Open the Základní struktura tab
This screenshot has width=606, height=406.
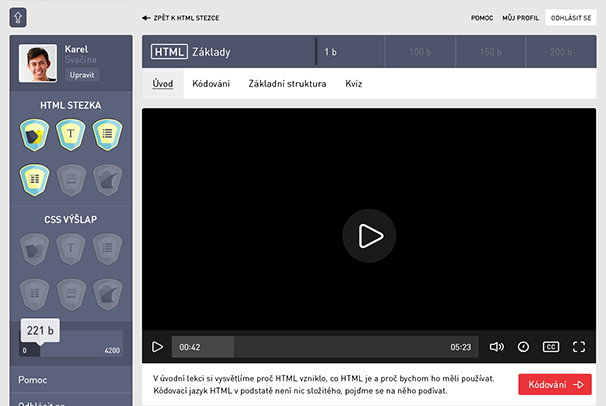click(x=287, y=84)
